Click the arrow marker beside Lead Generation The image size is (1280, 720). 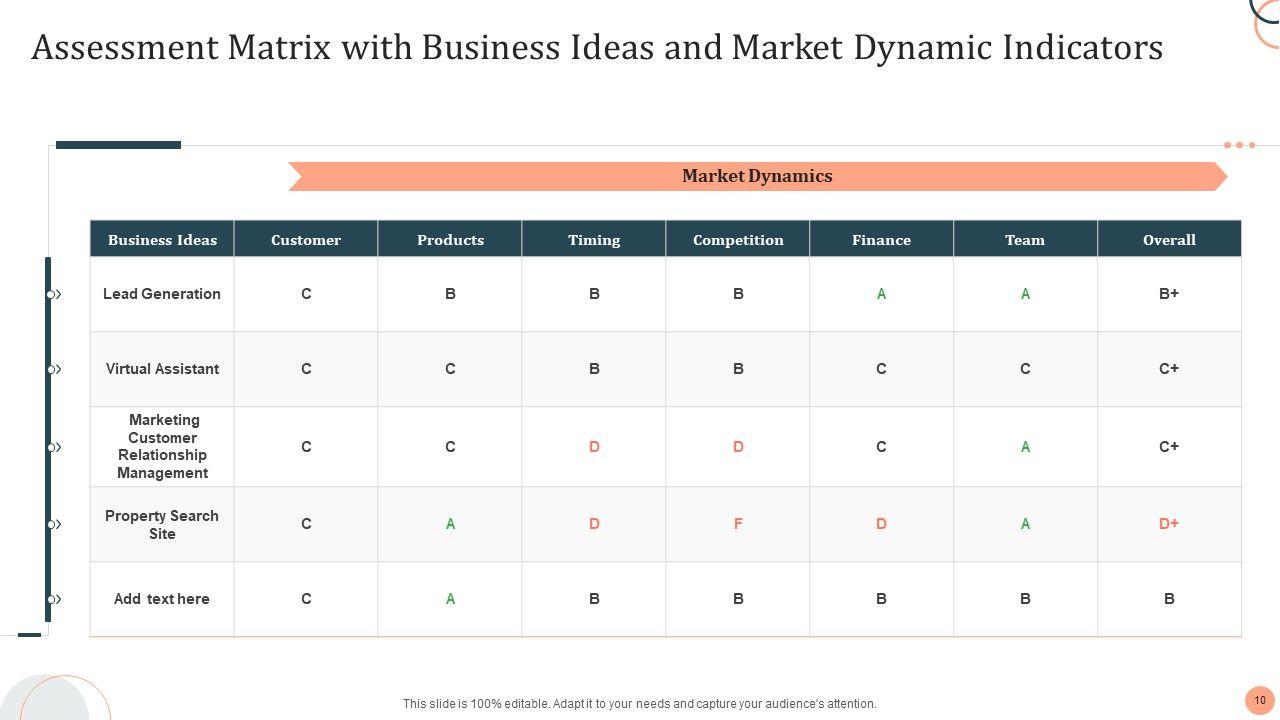54,294
